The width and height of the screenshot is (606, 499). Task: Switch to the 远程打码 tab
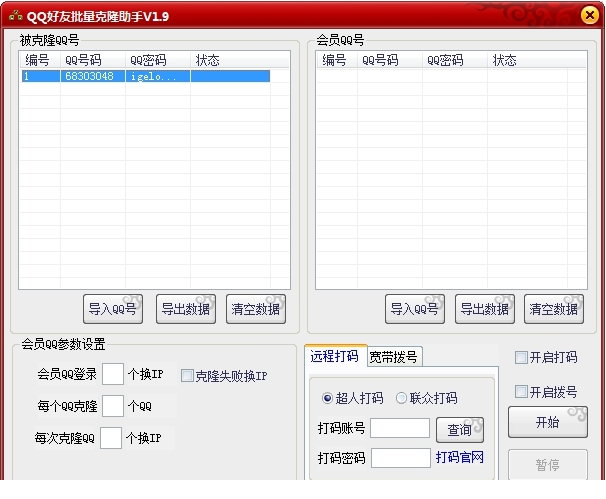point(335,356)
